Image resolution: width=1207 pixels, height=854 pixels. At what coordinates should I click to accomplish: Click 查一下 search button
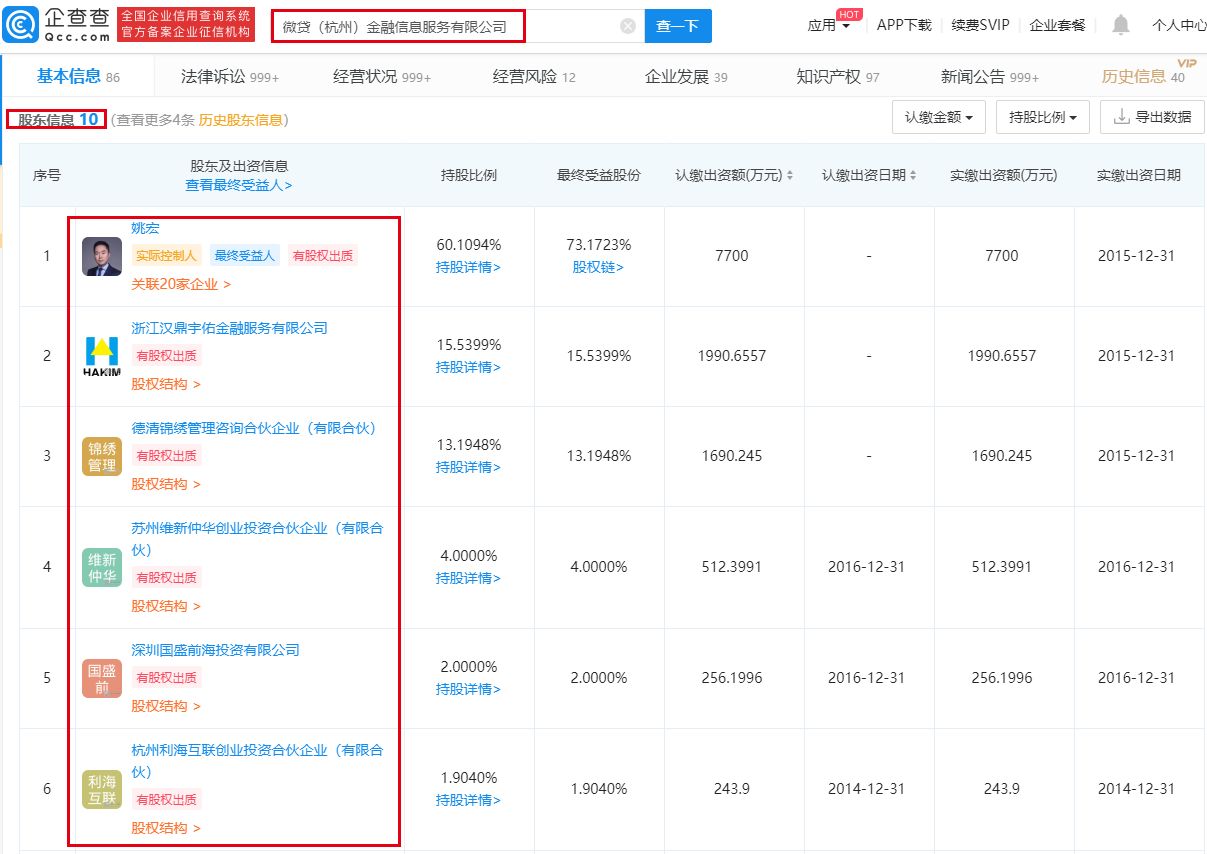pos(678,27)
